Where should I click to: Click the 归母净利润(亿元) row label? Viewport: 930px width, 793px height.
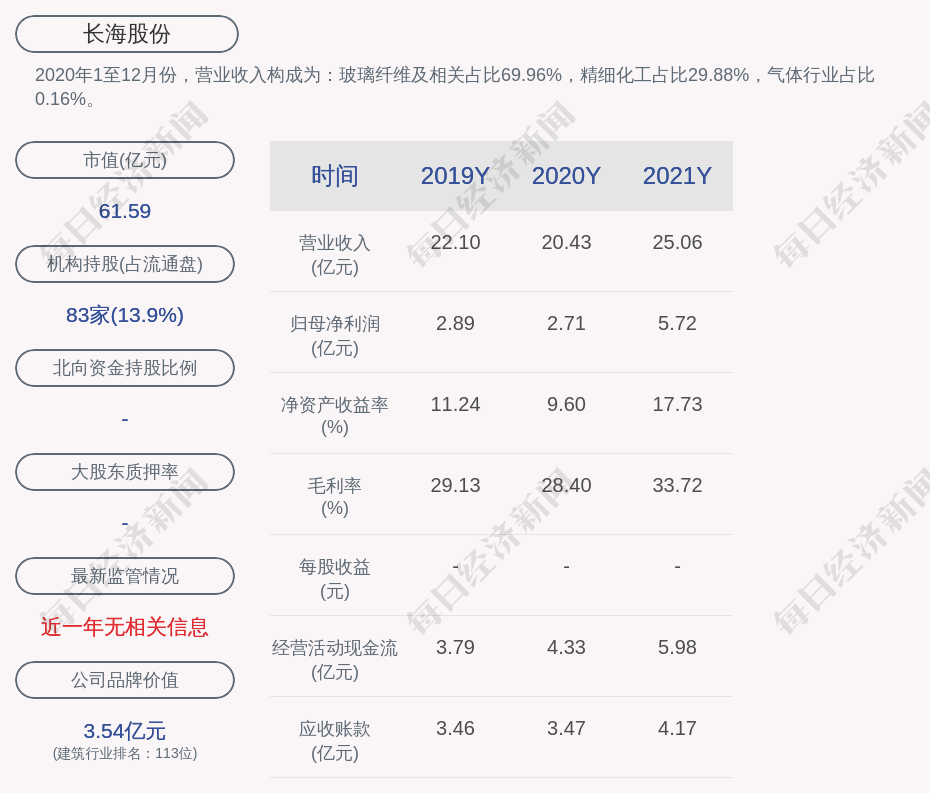coord(335,336)
